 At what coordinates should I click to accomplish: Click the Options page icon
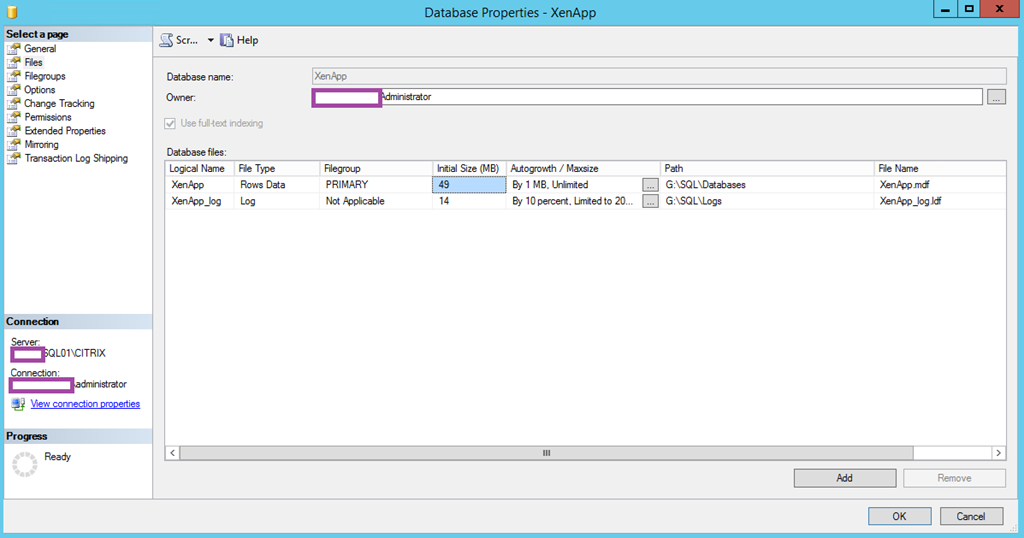pos(14,89)
